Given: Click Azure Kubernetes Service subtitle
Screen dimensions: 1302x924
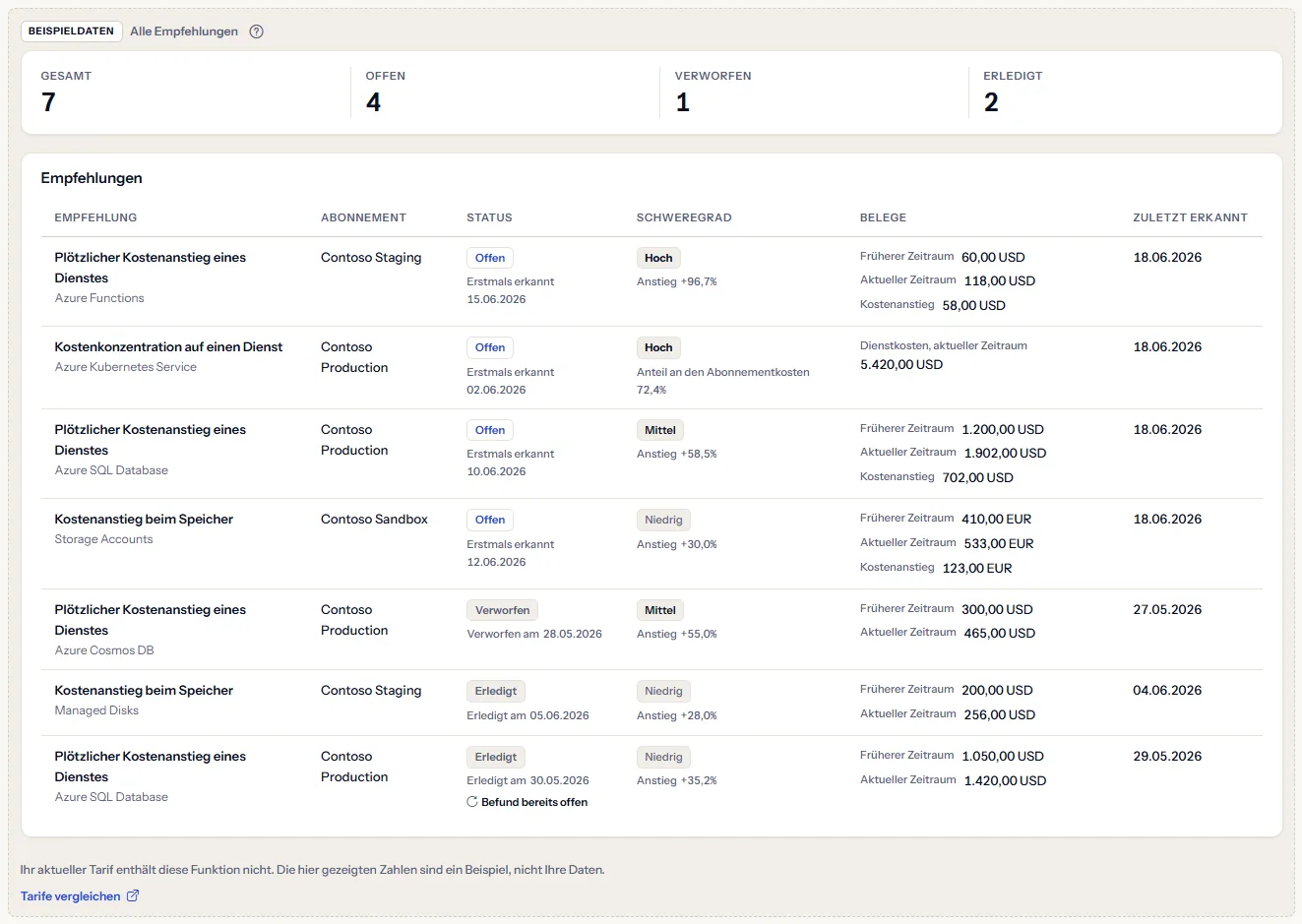Looking at the screenshot, I should coord(125,367).
